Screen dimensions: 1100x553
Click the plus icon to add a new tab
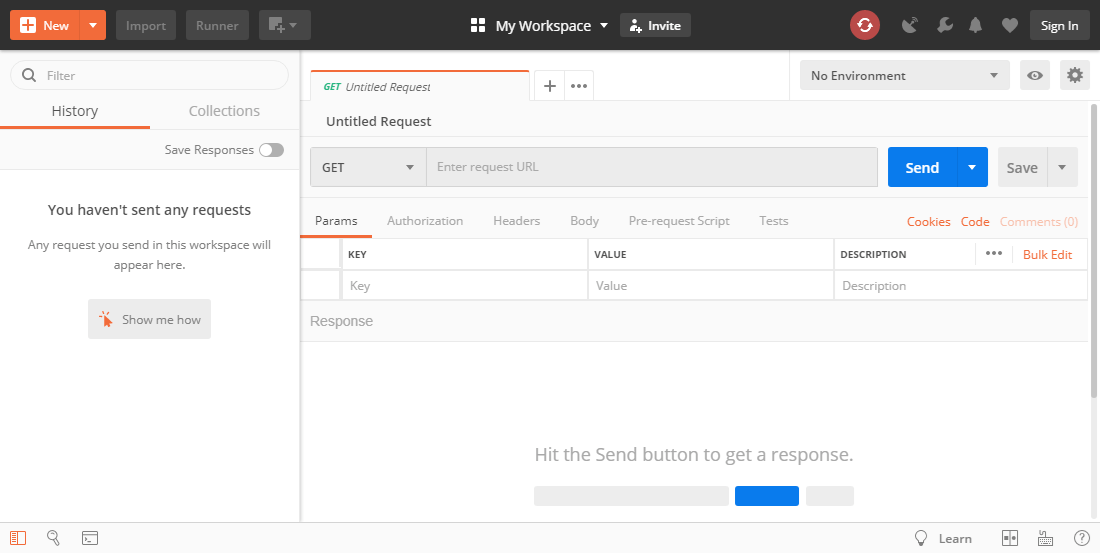(x=549, y=86)
